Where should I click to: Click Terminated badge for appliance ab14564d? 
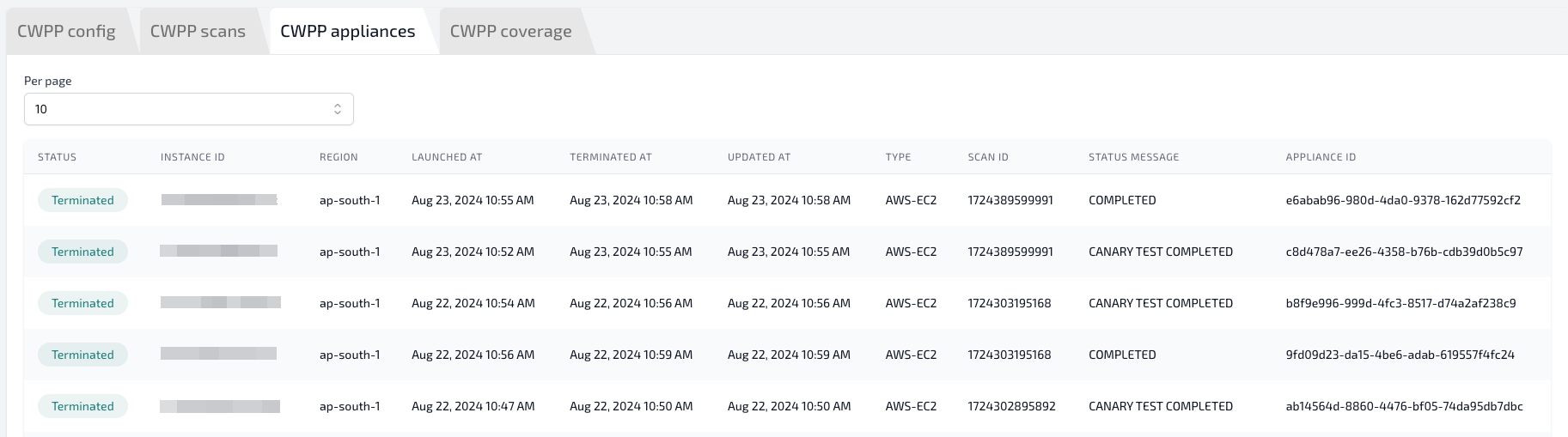[x=82, y=406]
